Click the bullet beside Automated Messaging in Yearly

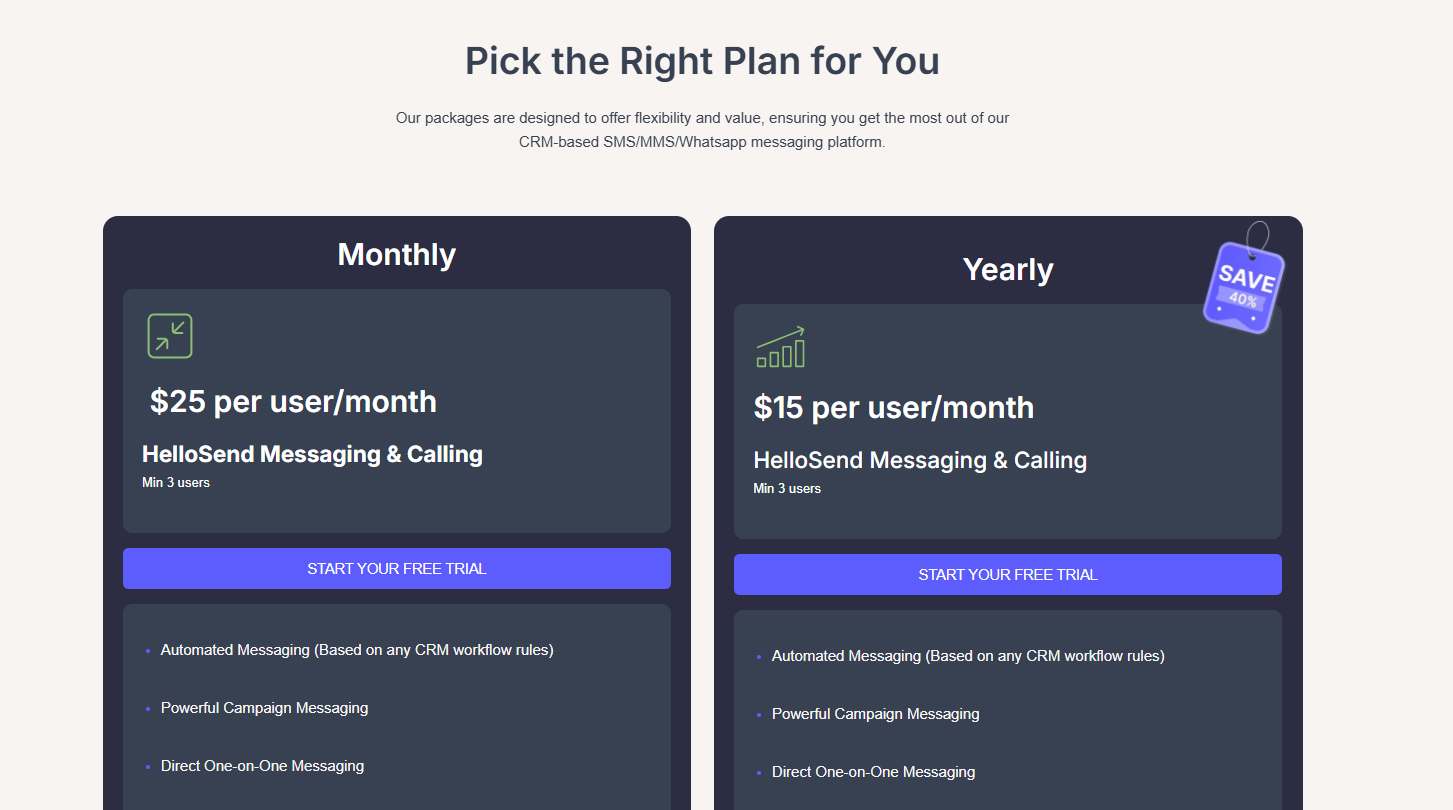click(761, 656)
